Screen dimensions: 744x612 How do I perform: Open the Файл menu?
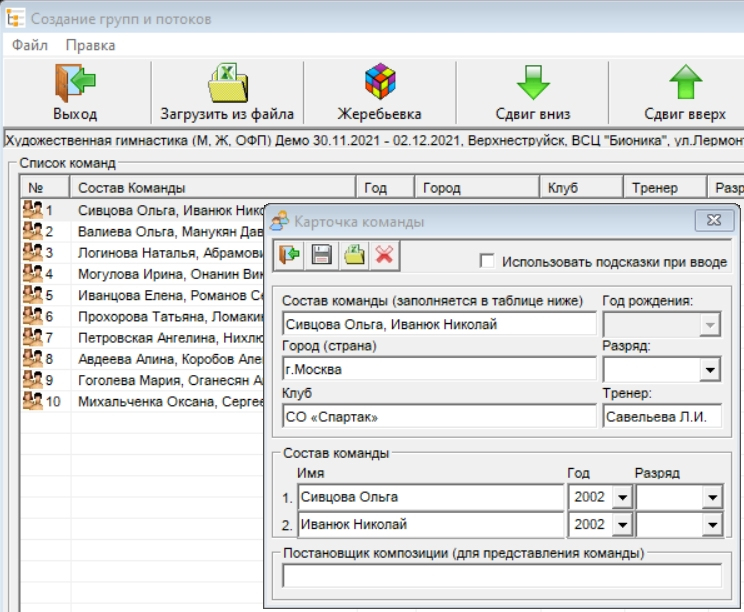tap(30, 45)
